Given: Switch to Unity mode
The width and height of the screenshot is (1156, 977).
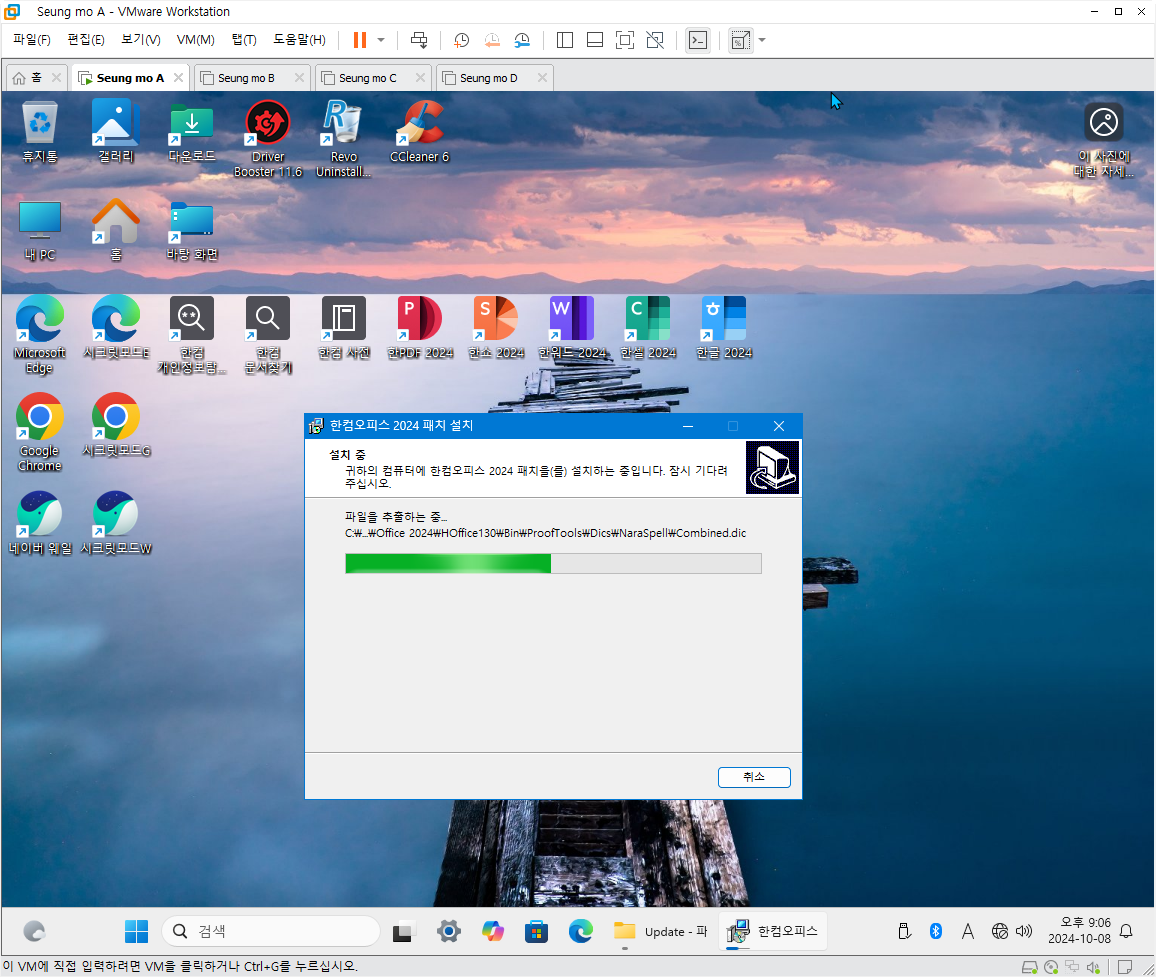Looking at the screenshot, I should 655,40.
